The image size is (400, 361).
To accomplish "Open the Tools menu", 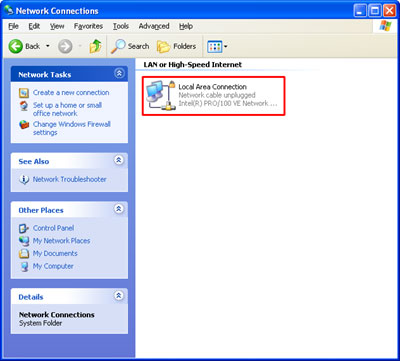I will 121,26.
